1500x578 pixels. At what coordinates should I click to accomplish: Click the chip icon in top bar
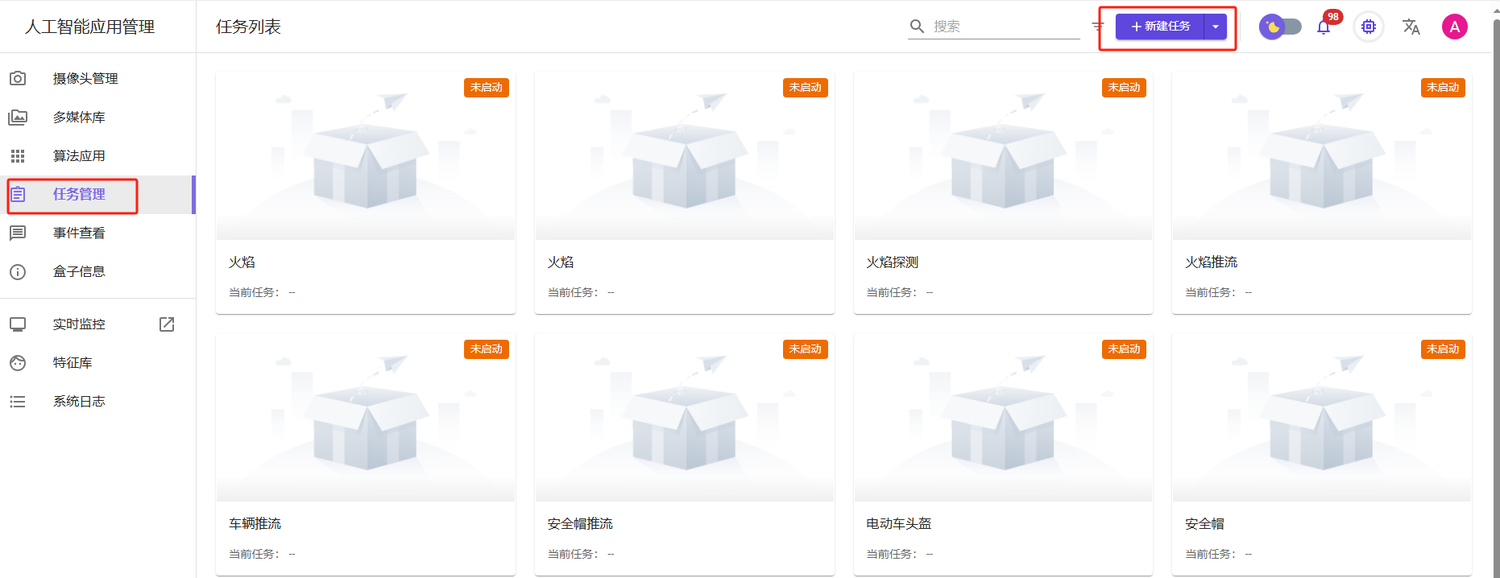1368,27
